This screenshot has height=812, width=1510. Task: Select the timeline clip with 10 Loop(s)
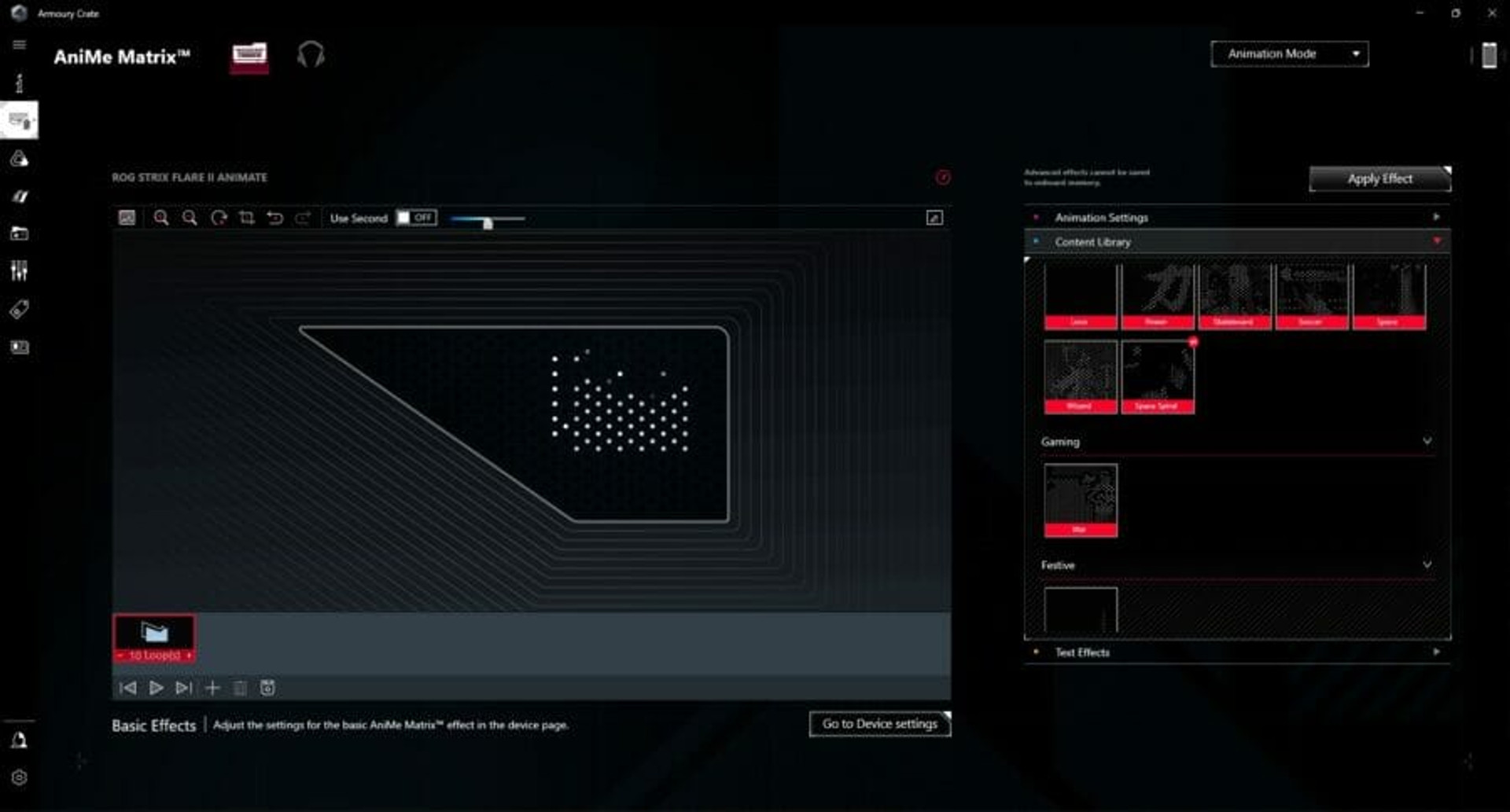tap(155, 638)
